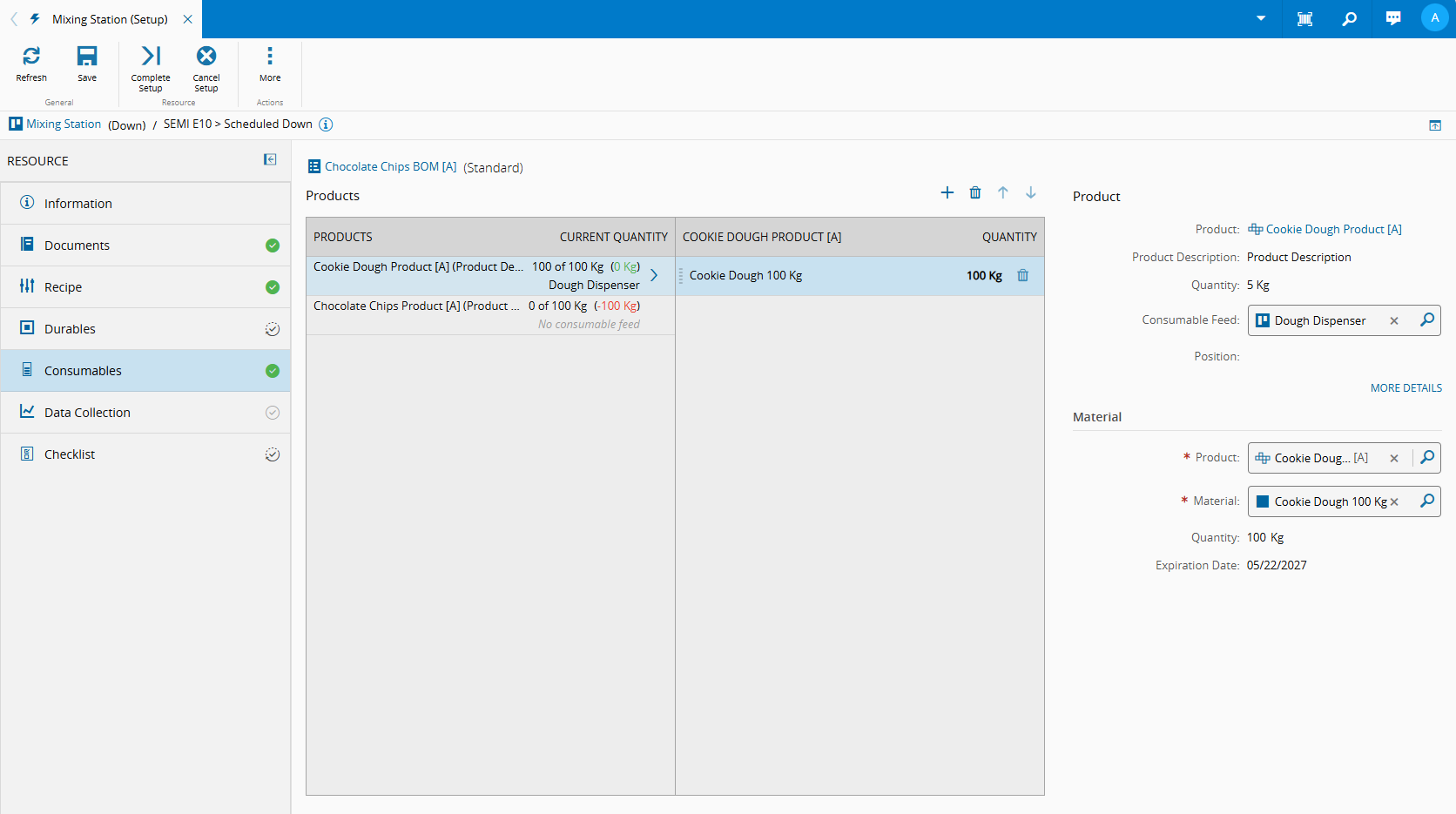The image size is (1456, 814).
Task: Delete the Cookie Dough 100 Kg material row
Action: point(1023,276)
